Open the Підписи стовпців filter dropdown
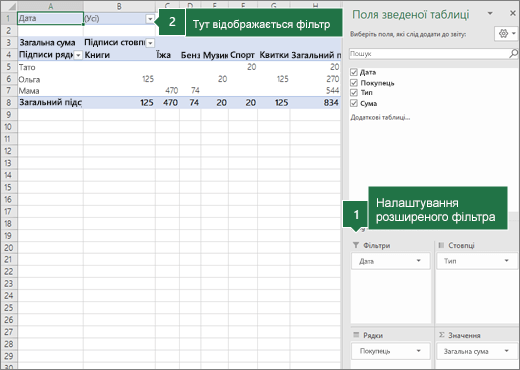The width and height of the screenshot is (520, 370). [x=150, y=43]
